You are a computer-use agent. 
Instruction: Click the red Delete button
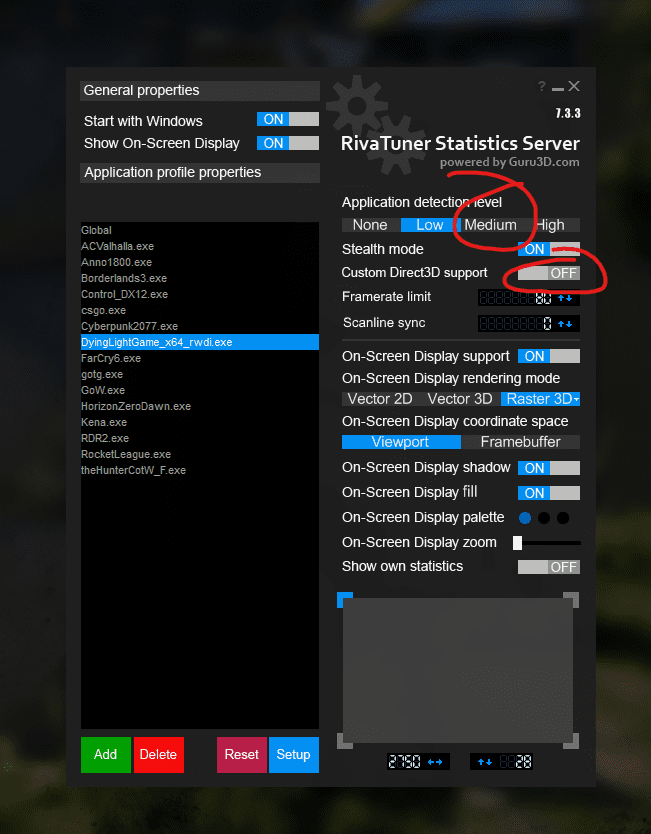158,755
